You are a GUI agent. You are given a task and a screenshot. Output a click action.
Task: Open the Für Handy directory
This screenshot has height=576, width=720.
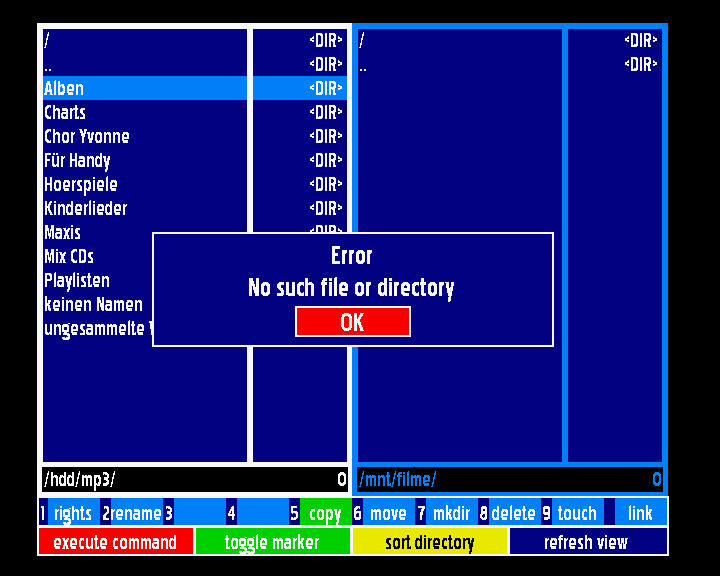(x=77, y=160)
